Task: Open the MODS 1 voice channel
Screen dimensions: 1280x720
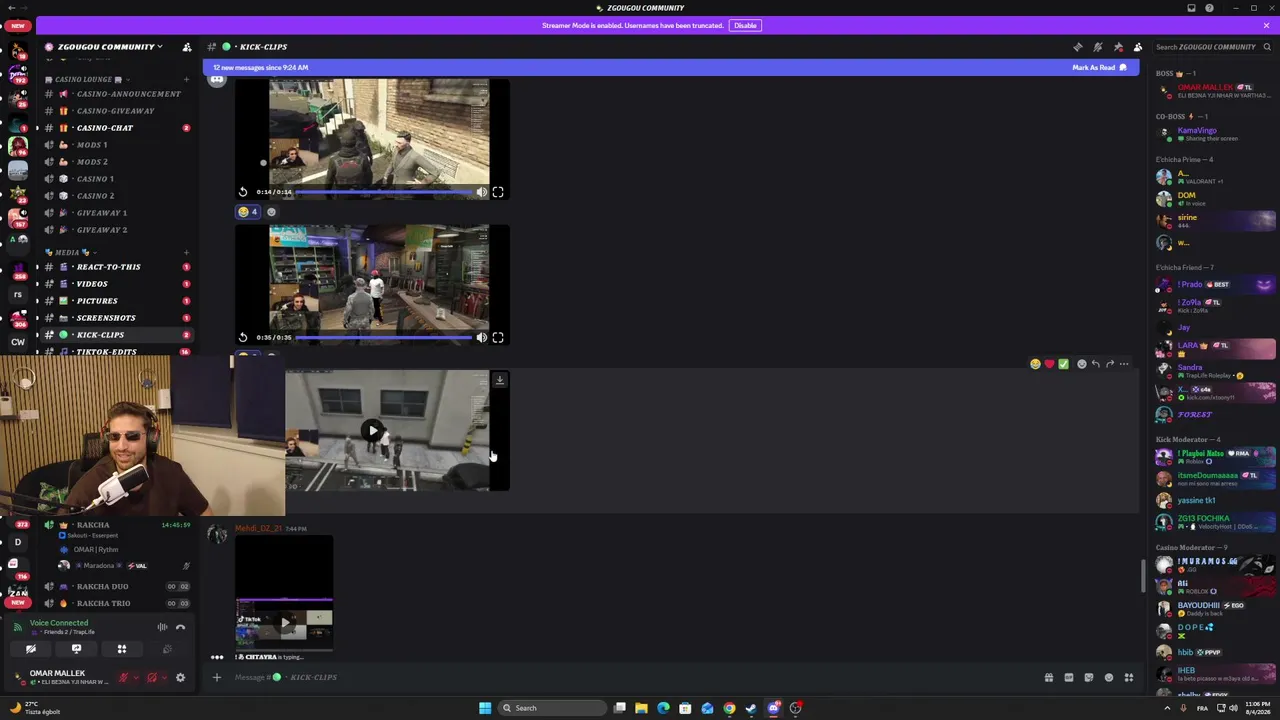Action: [x=118, y=145]
